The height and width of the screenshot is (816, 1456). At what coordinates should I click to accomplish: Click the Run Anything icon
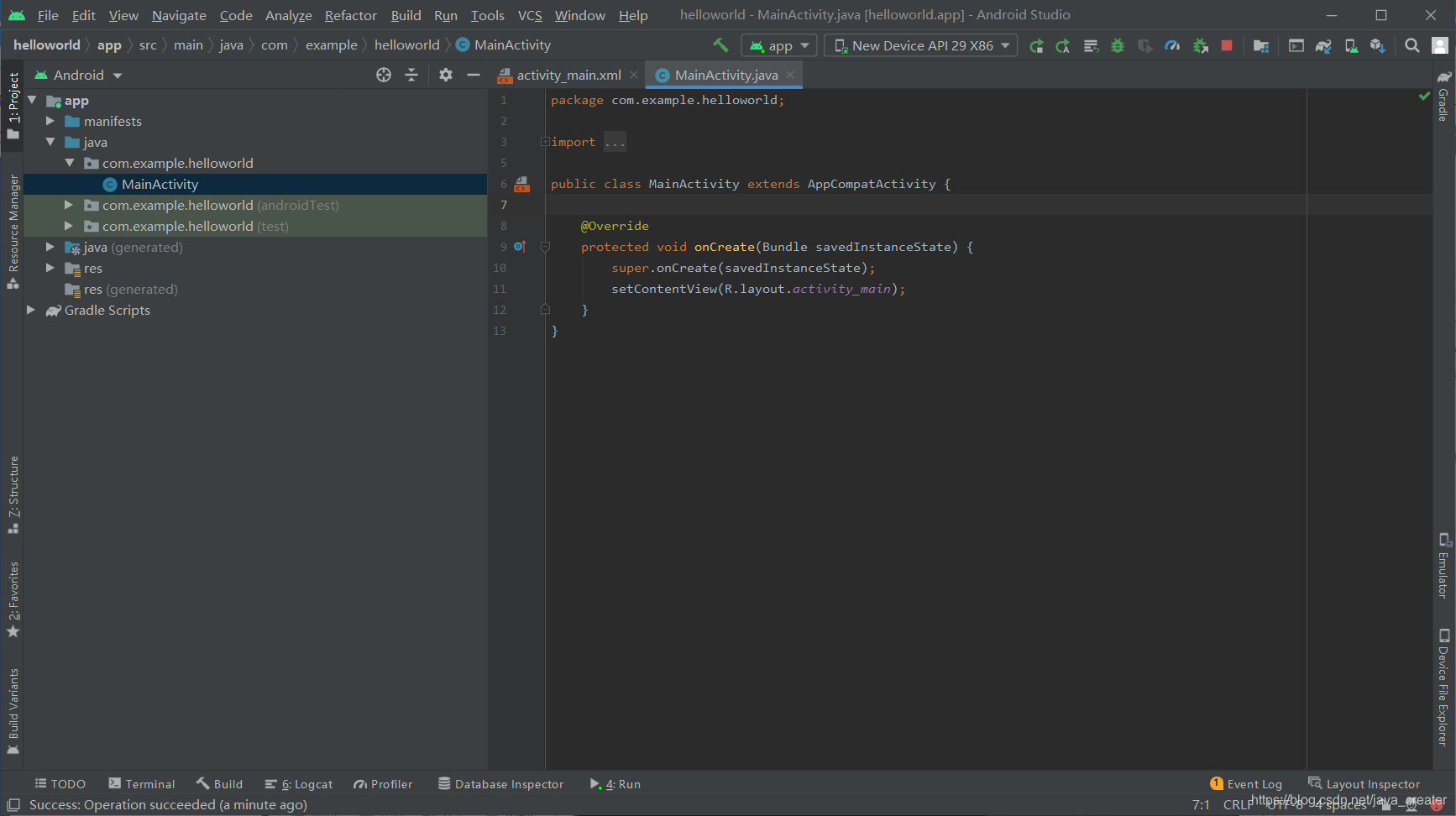pyautogui.click(x=1296, y=46)
